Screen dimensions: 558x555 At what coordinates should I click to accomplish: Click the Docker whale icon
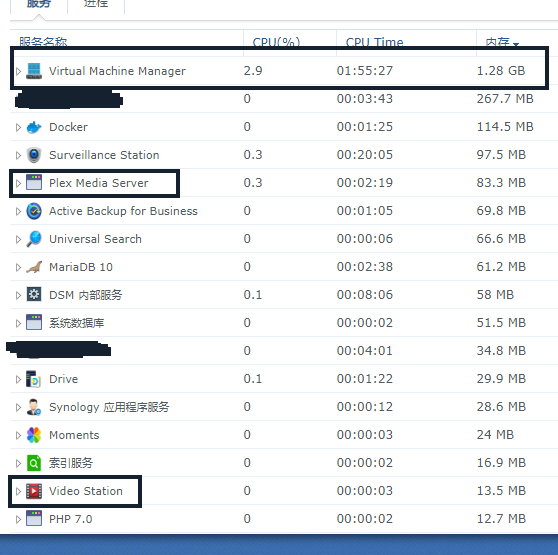pos(34,127)
